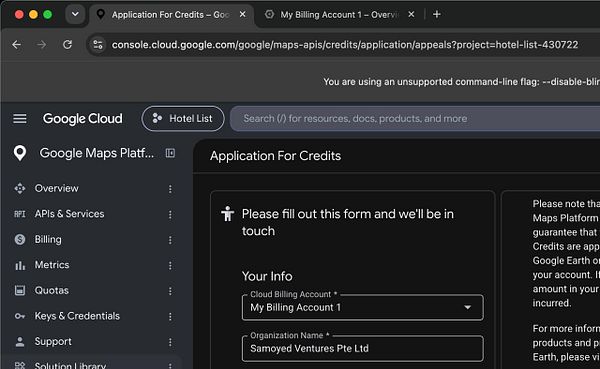600x369 pixels.
Task: Collapse the Google Maps Platform side panel
Action: [170, 153]
